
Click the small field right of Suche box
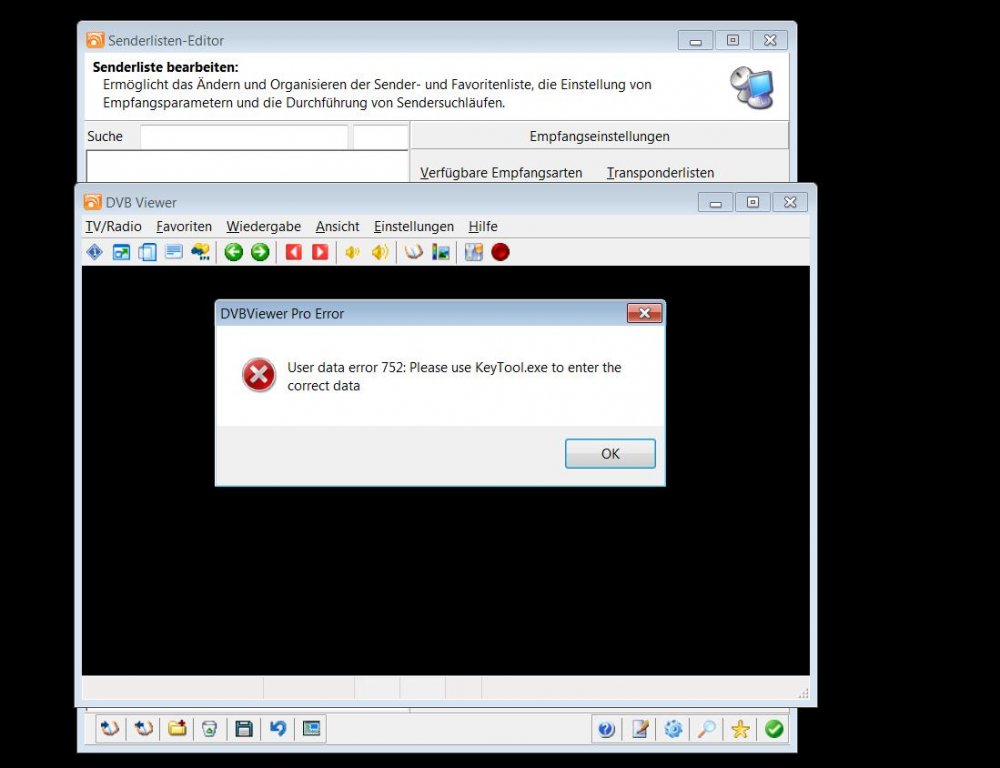[x=381, y=137]
